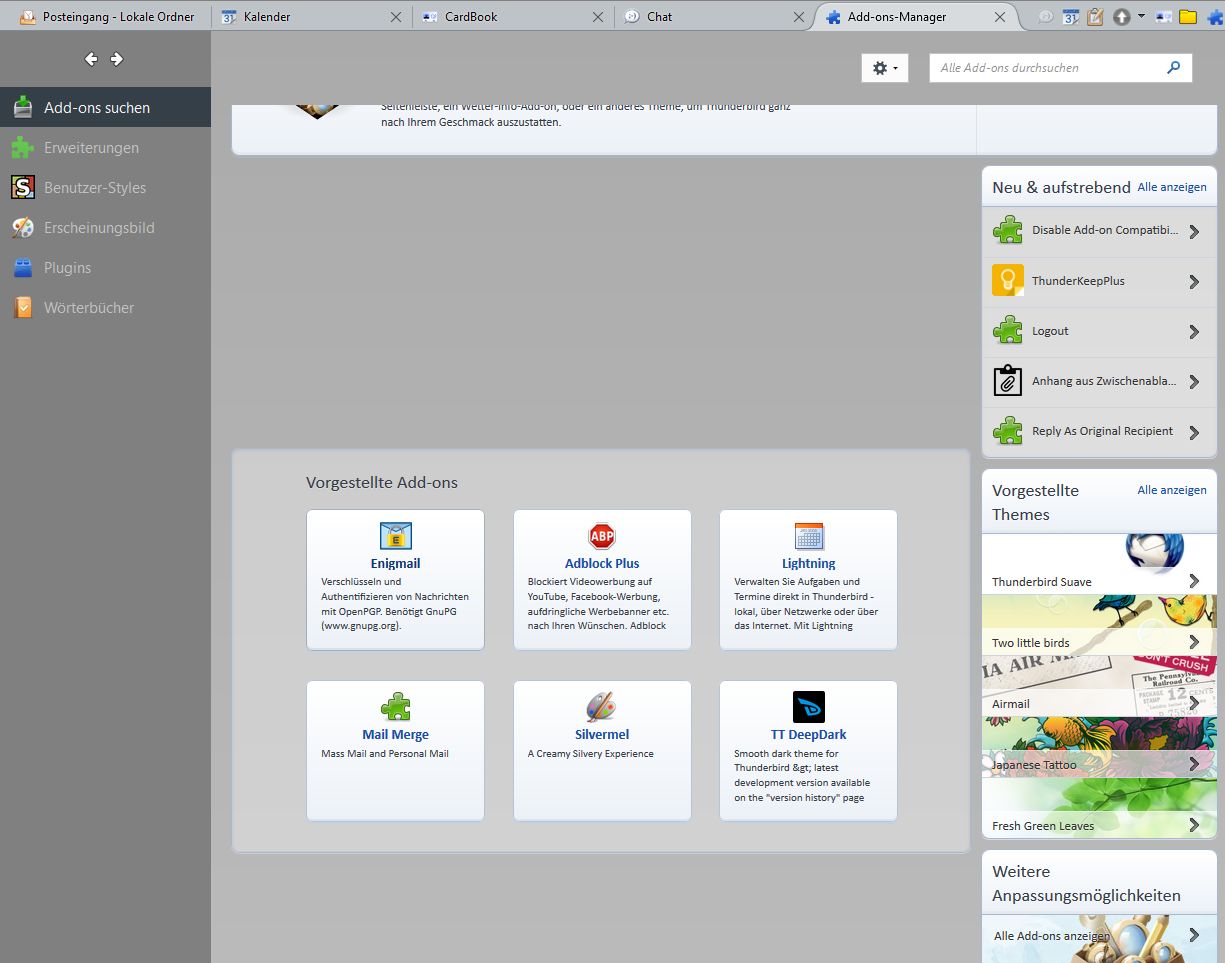Click the Mail Merge description 'Mass Mail and Personal Mail'
Screen dimensions: 1225x963
pyautogui.click(x=385, y=754)
